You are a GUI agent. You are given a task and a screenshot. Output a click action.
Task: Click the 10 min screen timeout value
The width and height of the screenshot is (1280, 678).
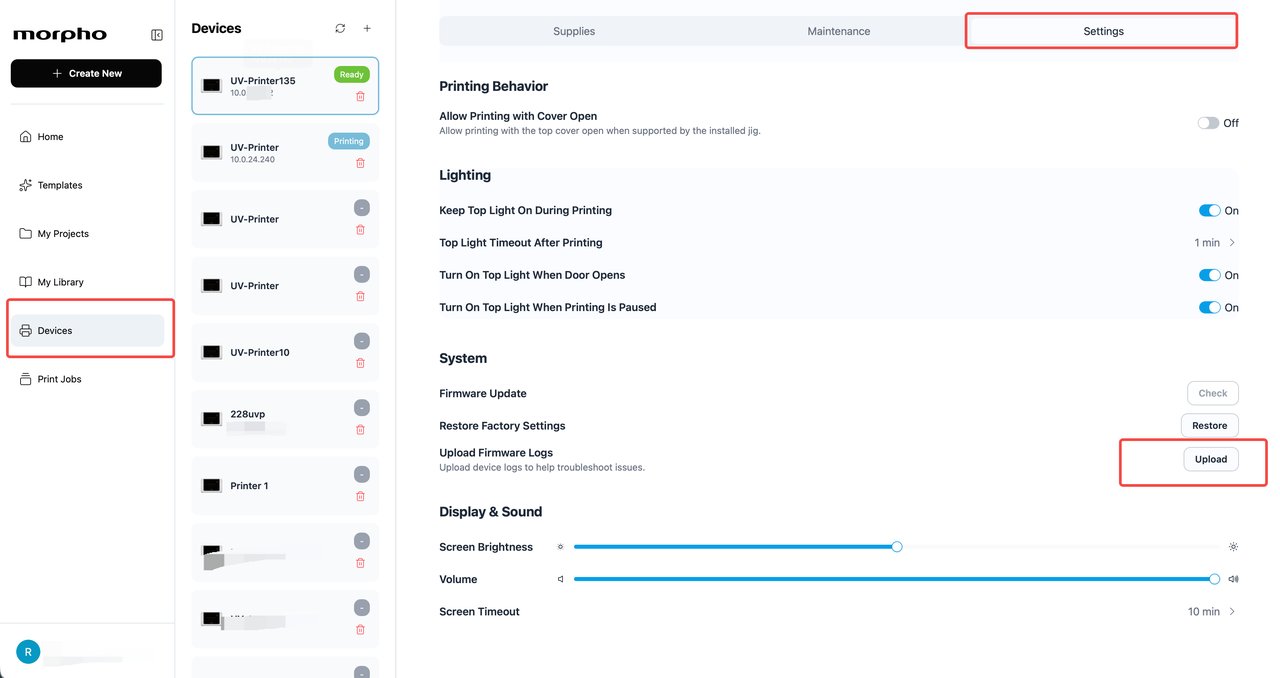1204,612
